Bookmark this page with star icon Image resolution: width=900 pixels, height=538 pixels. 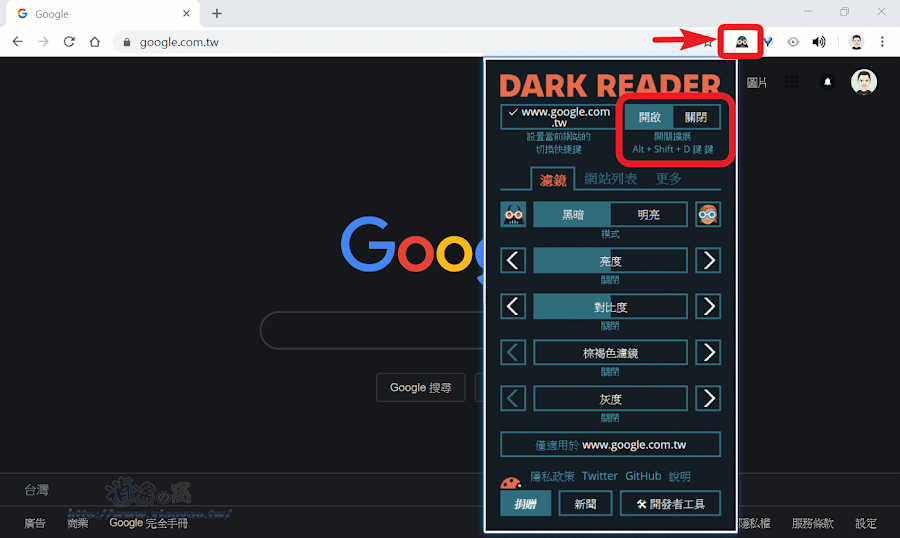click(x=709, y=42)
